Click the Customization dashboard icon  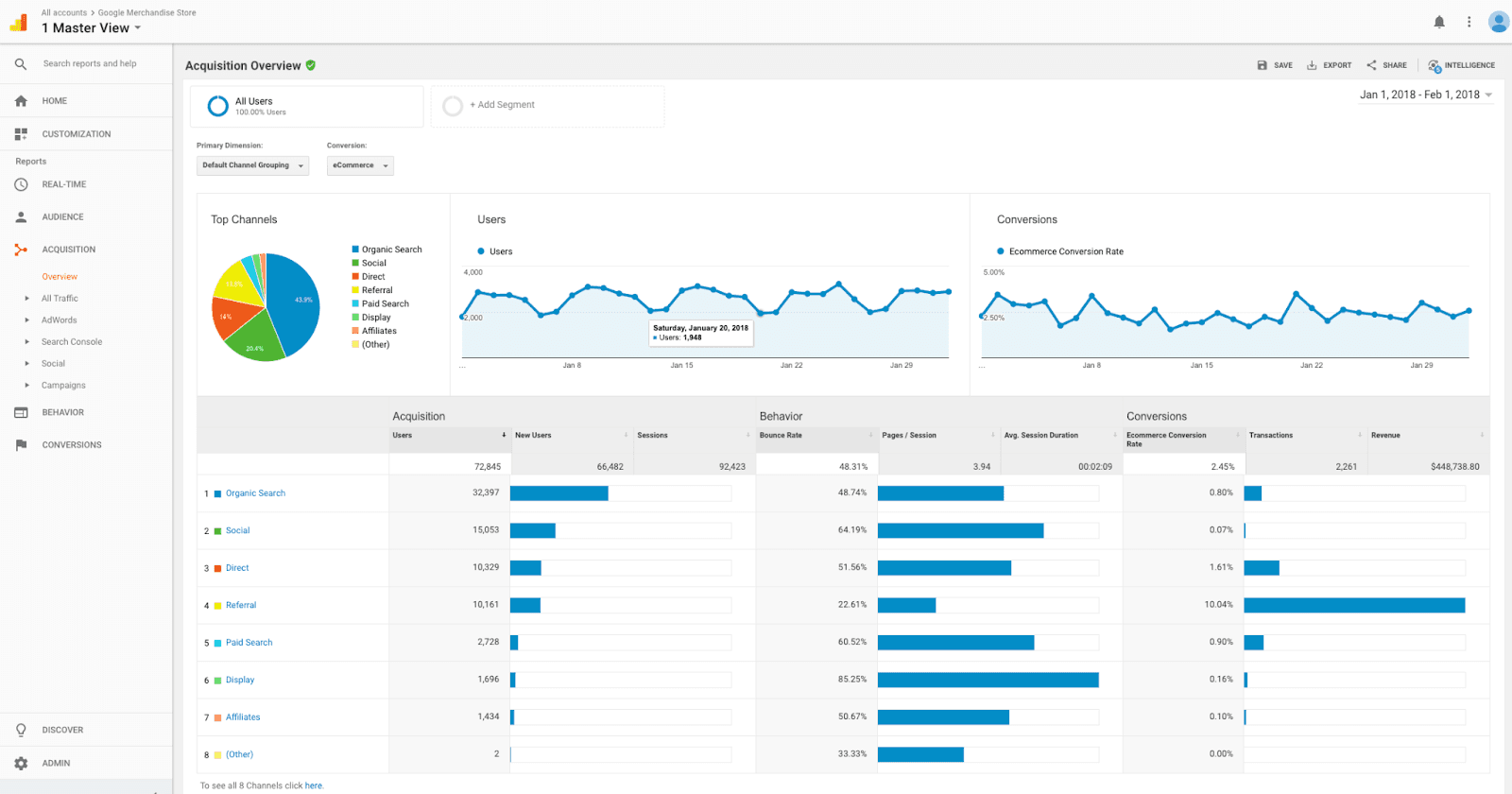click(21, 134)
